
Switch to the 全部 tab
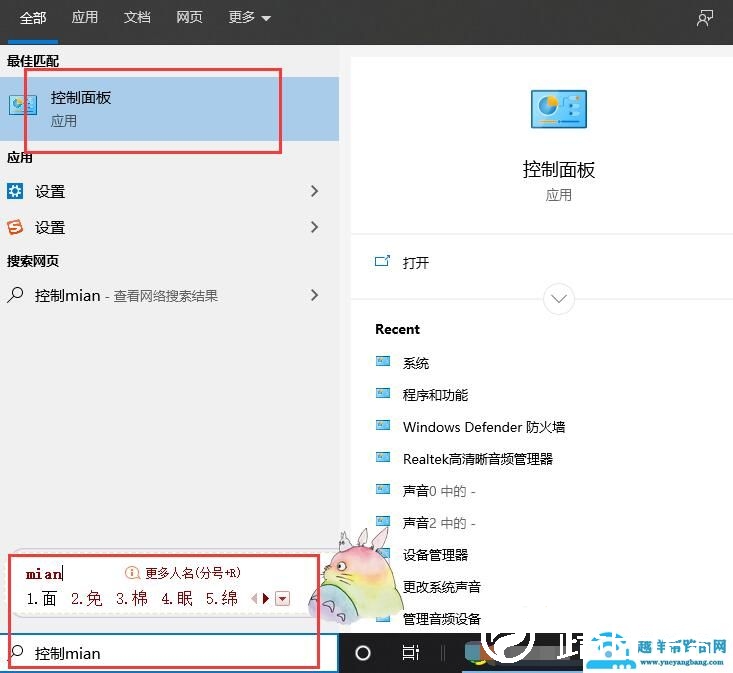pyautogui.click(x=33, y=18)
